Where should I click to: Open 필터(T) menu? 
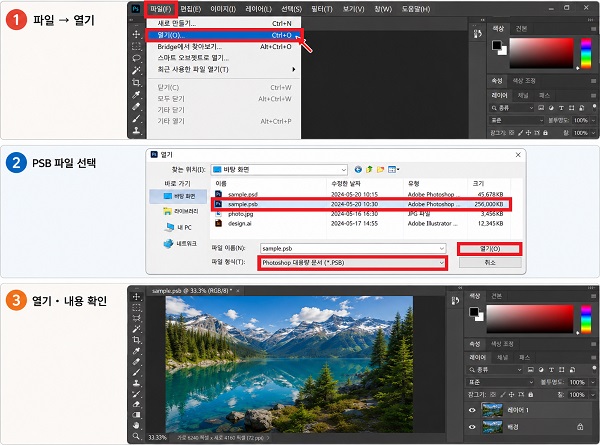point(322,9)
